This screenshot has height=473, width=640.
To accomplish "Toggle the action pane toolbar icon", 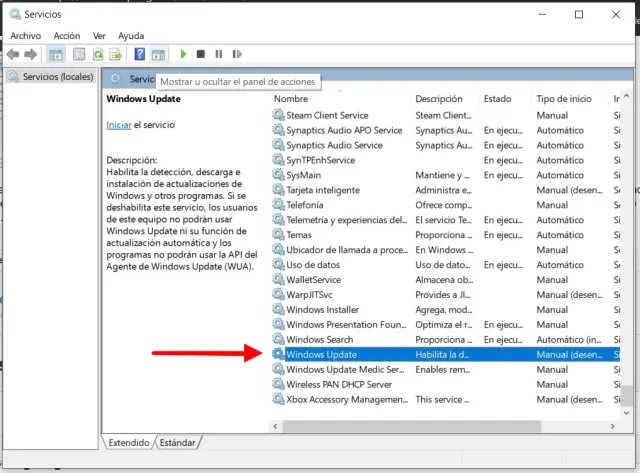I will pos(158,54).
